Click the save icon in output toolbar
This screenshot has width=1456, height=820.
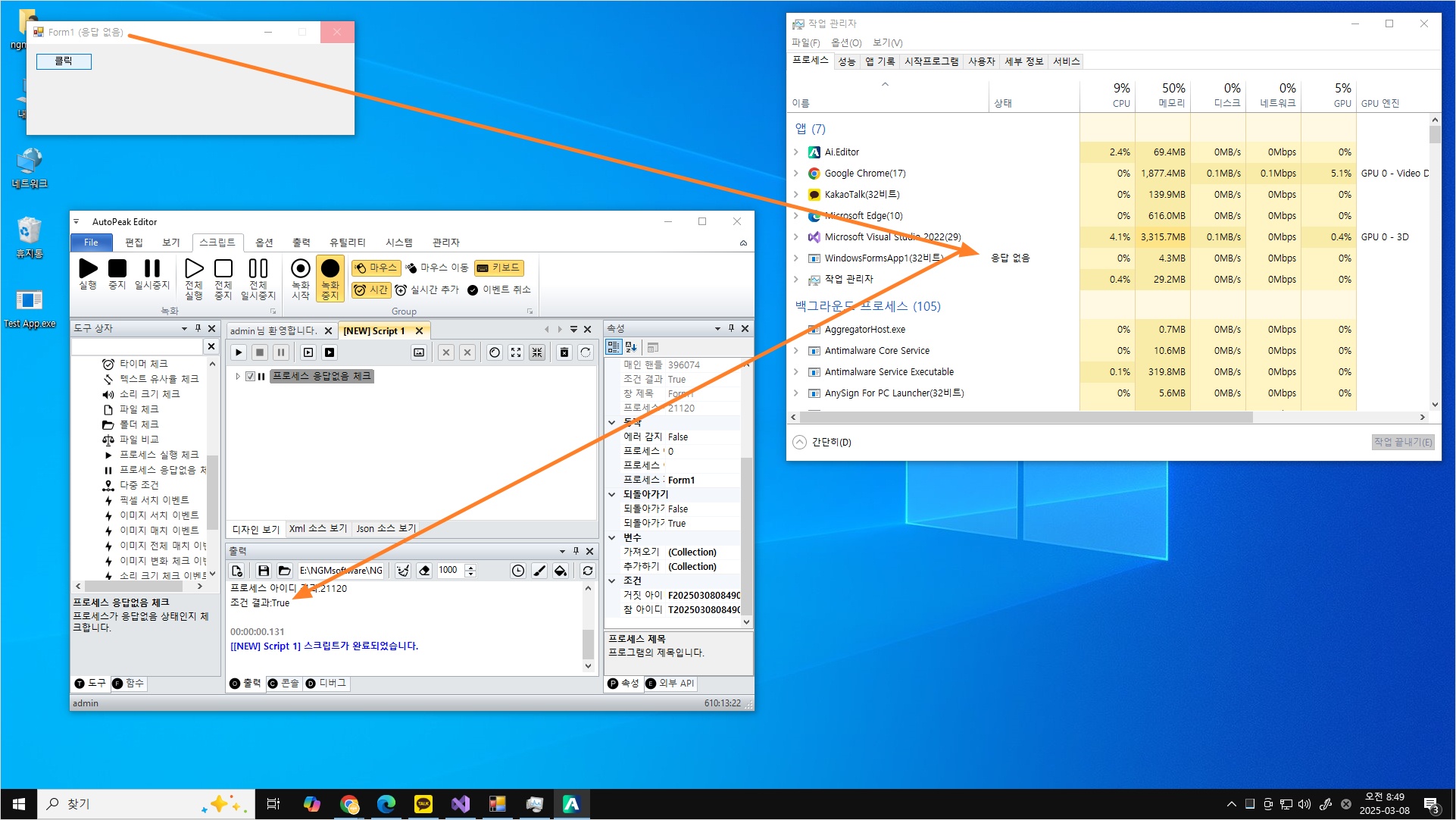tap(263, 571)
